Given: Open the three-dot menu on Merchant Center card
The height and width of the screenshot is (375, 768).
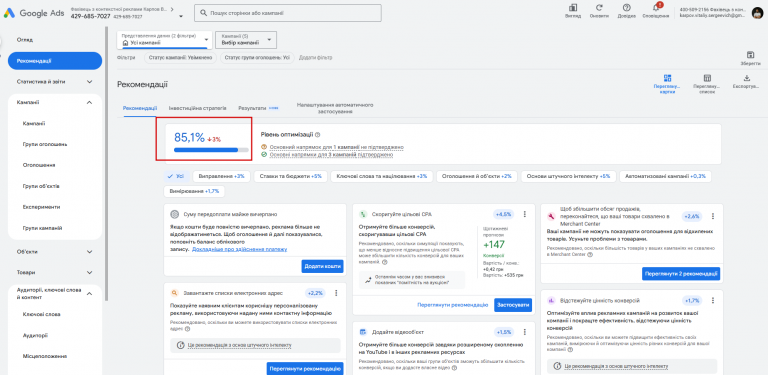Looking at the screenshot, I should point(713,216).
